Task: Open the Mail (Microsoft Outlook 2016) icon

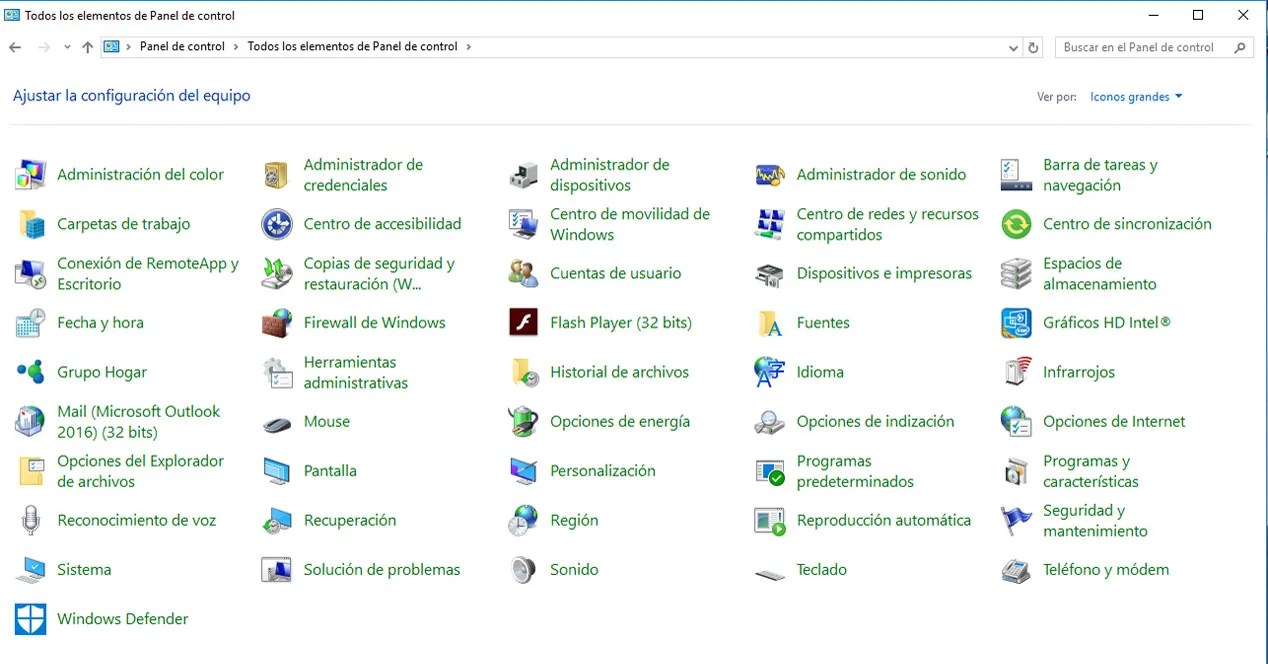Action: click(x=31, y=422)
